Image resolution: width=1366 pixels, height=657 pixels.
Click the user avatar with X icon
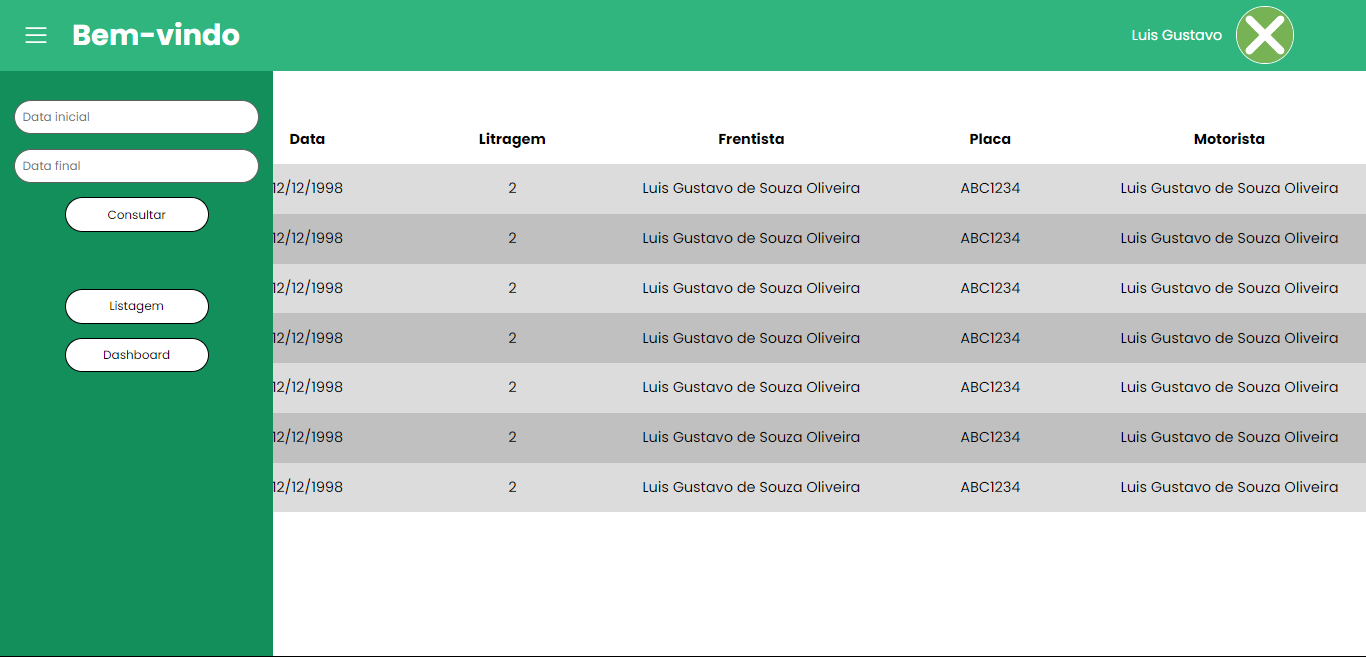point(1265,35)
